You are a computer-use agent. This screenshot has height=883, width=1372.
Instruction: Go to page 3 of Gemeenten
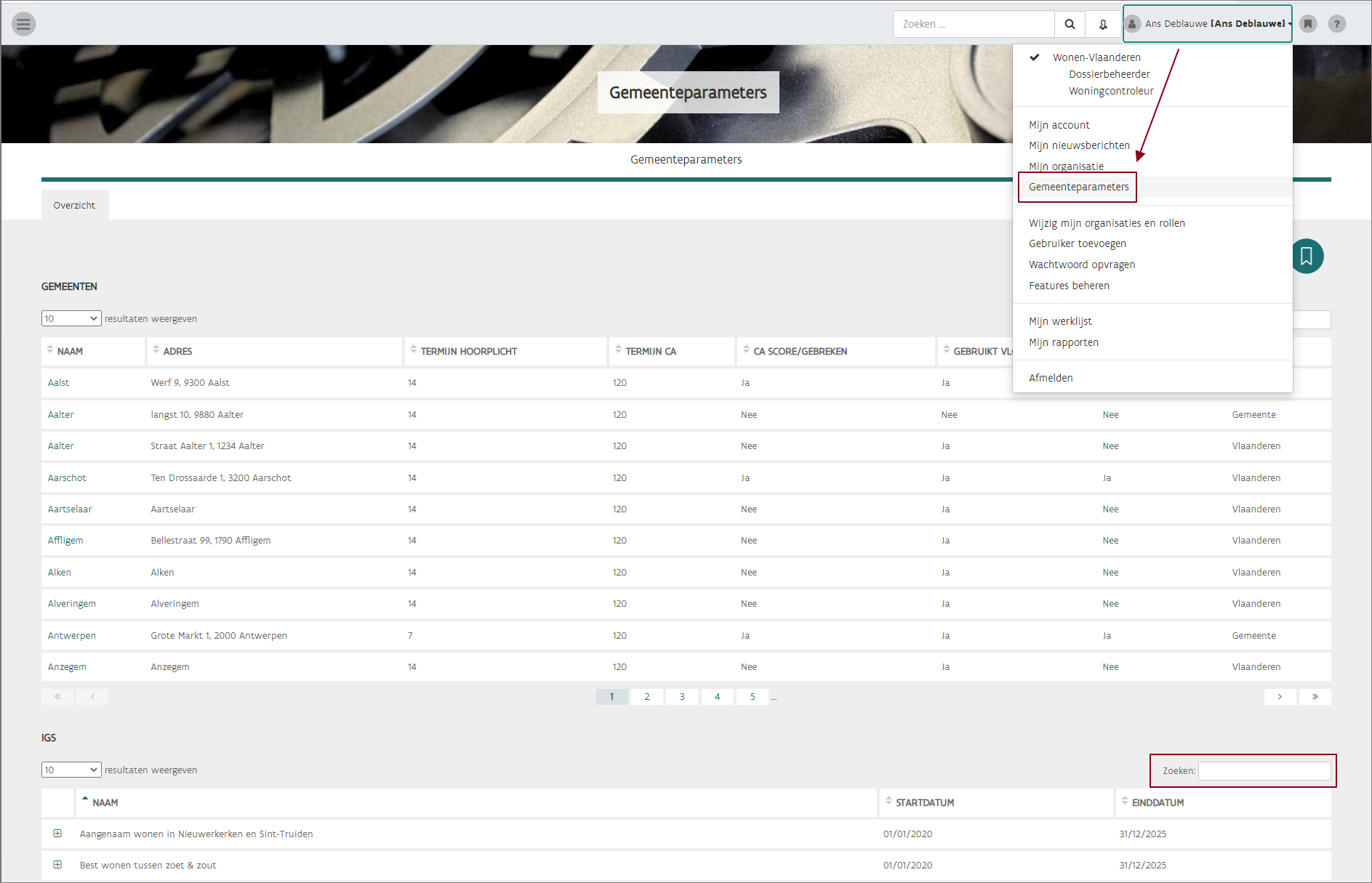(682, 697)
